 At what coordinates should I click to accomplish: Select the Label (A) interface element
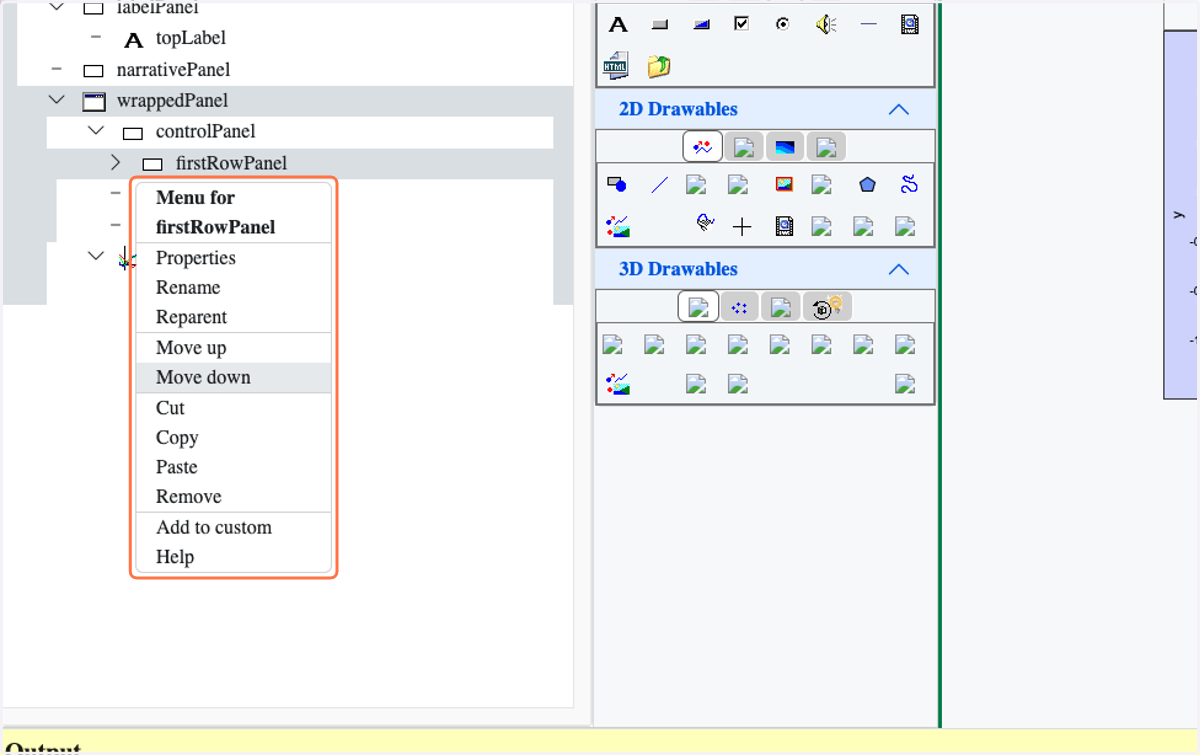click(x=618, y=24)
